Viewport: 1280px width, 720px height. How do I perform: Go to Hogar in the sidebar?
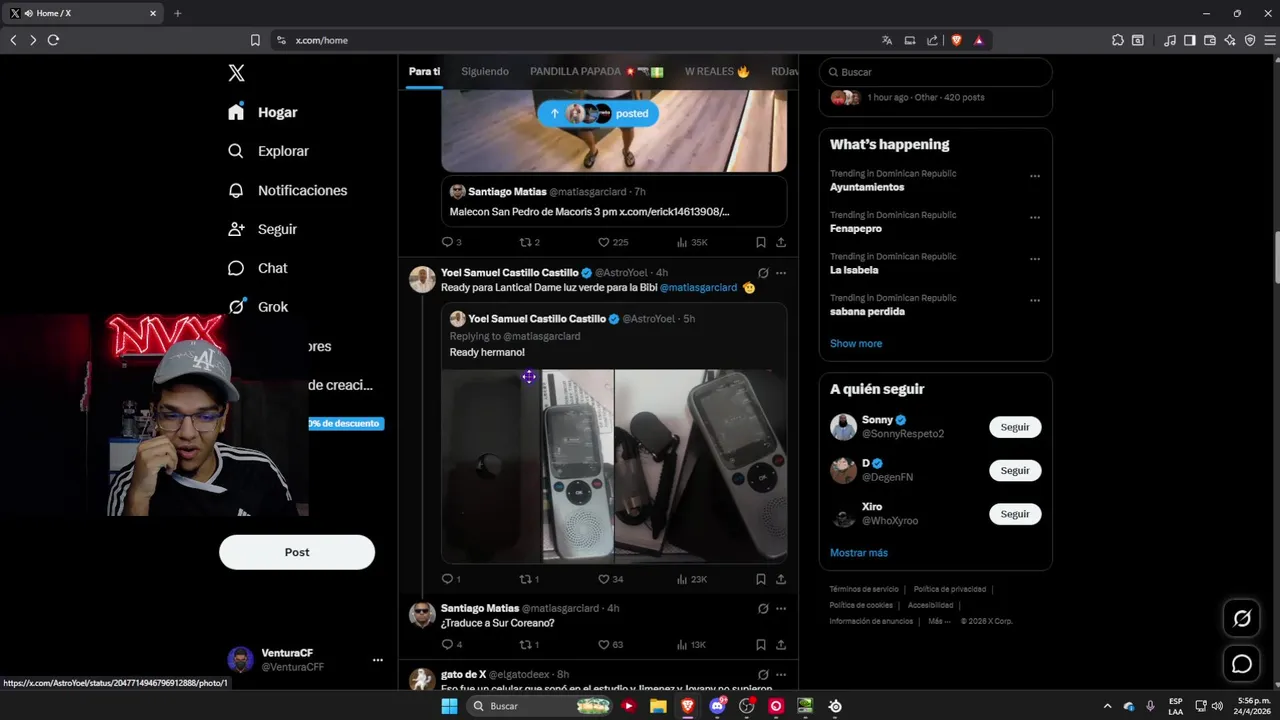(263, 112)
